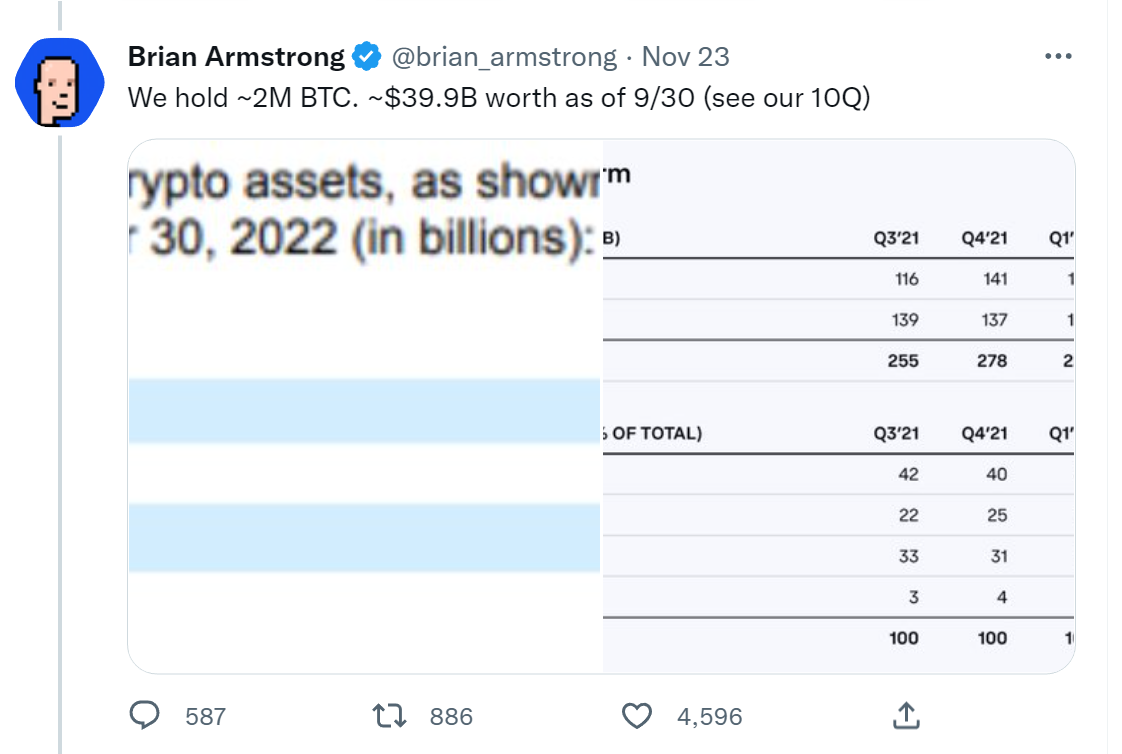This screenshot has width=1122, height=754.
Task: Click the 587 replies count
Action: pyautogui.click(x=205, y=716)
